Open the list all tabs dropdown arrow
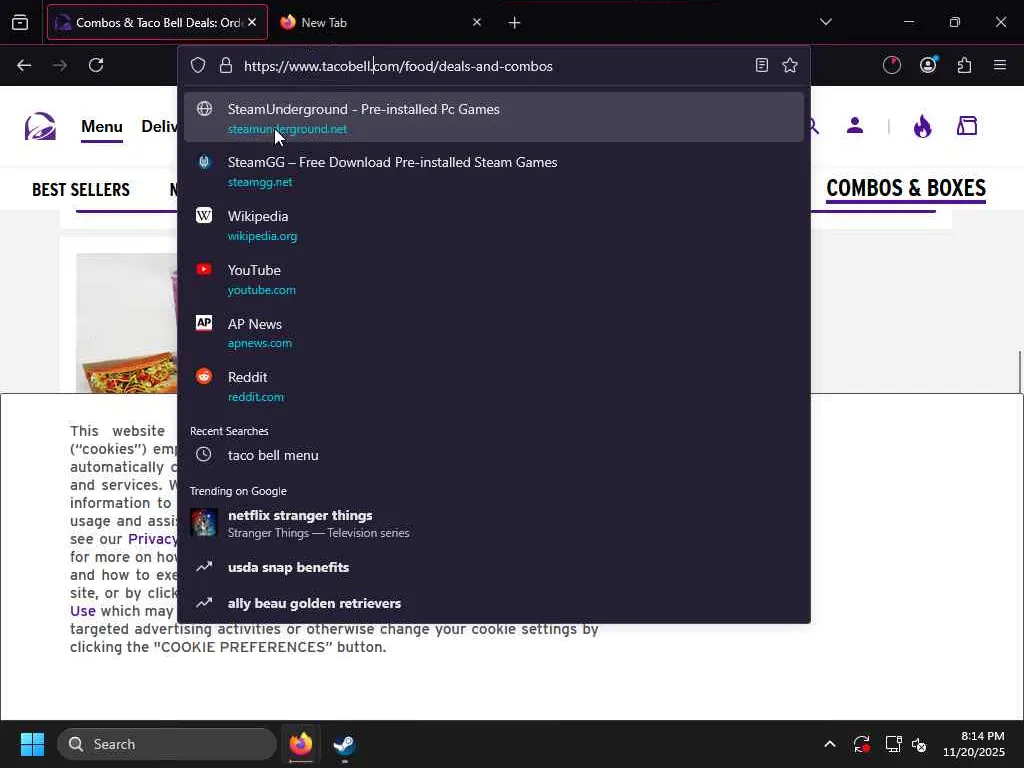 825,22
